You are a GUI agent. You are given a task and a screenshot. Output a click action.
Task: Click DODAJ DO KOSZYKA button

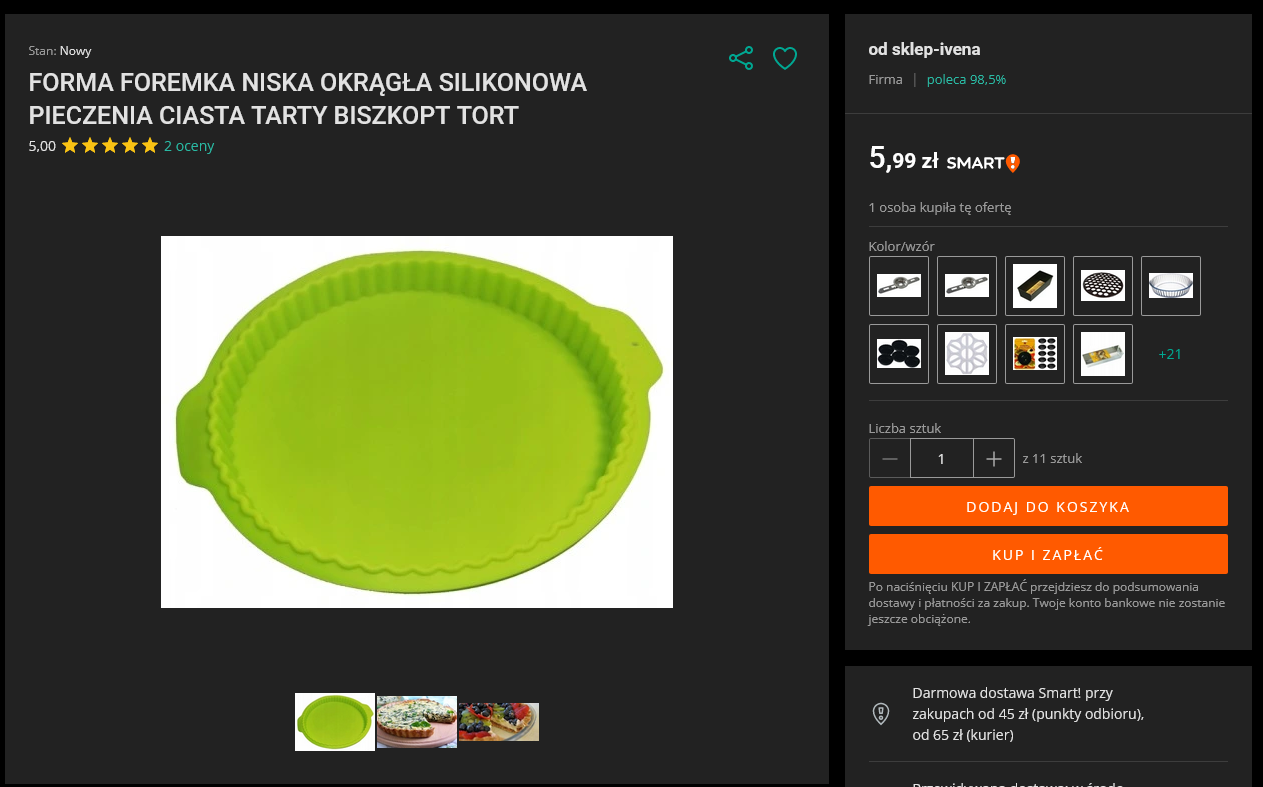coord(1048,506)
